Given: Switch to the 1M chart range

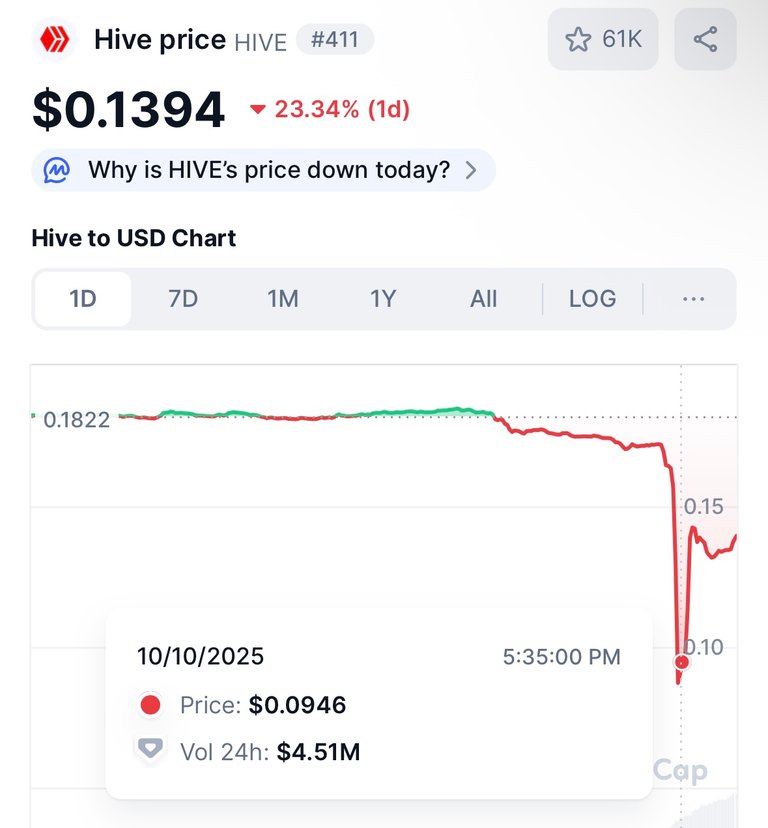Looking at the screenshot, I should (283, 299).
